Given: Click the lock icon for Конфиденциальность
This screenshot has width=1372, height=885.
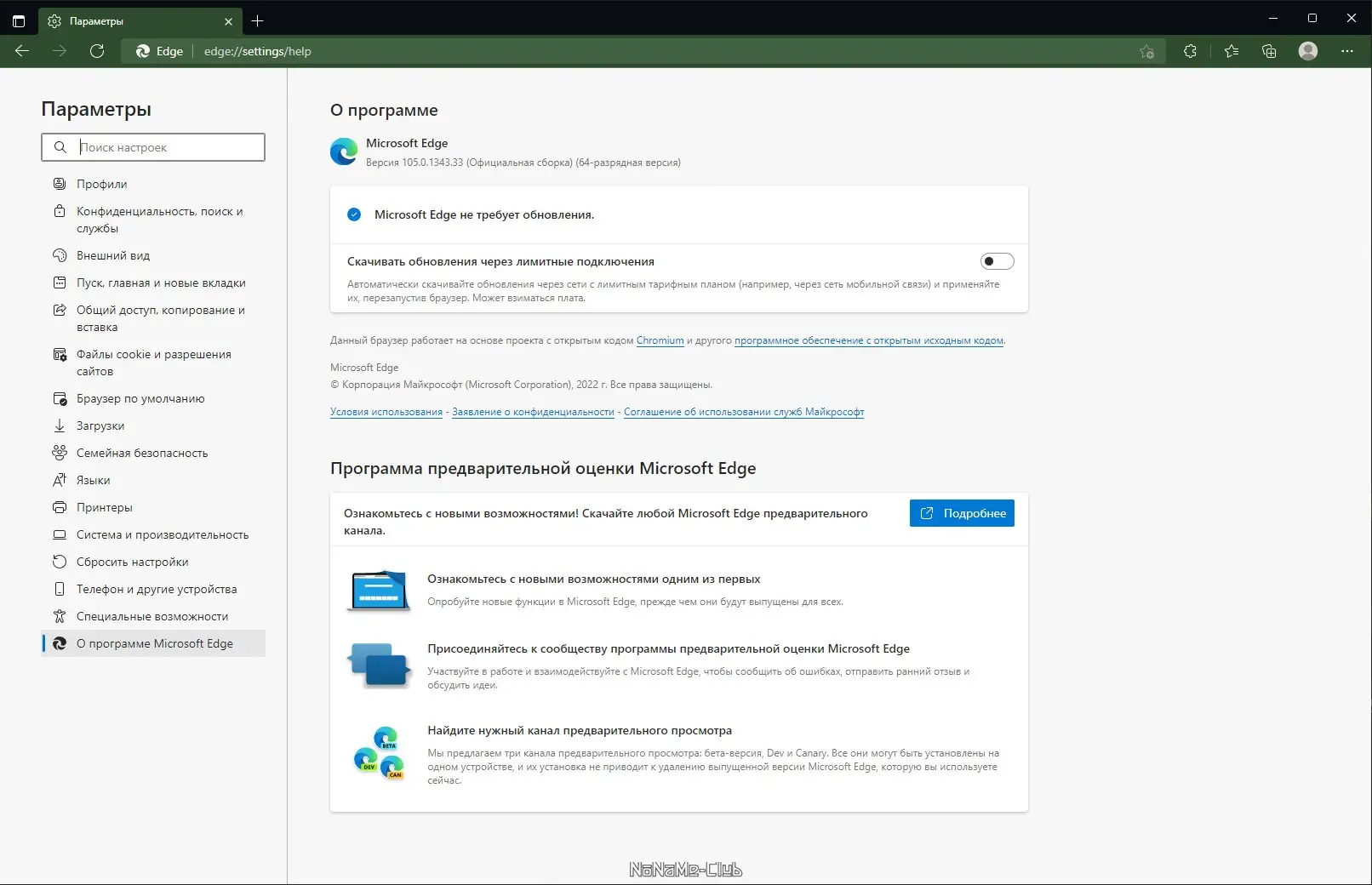Looking at the screenshot, I should coord(60,211).
